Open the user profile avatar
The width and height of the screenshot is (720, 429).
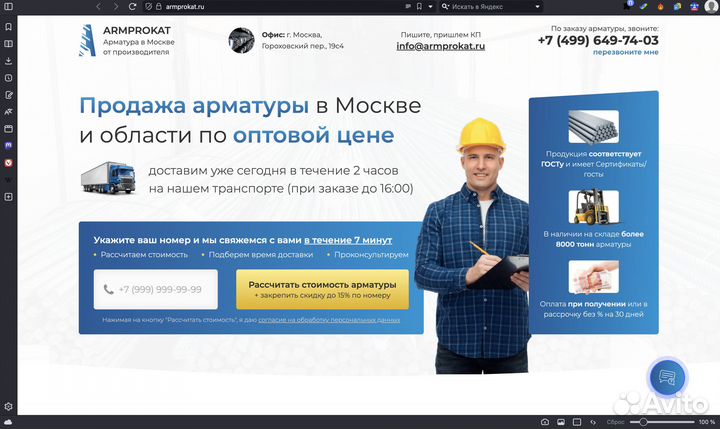pyautogui.click(x=711, y=6)
